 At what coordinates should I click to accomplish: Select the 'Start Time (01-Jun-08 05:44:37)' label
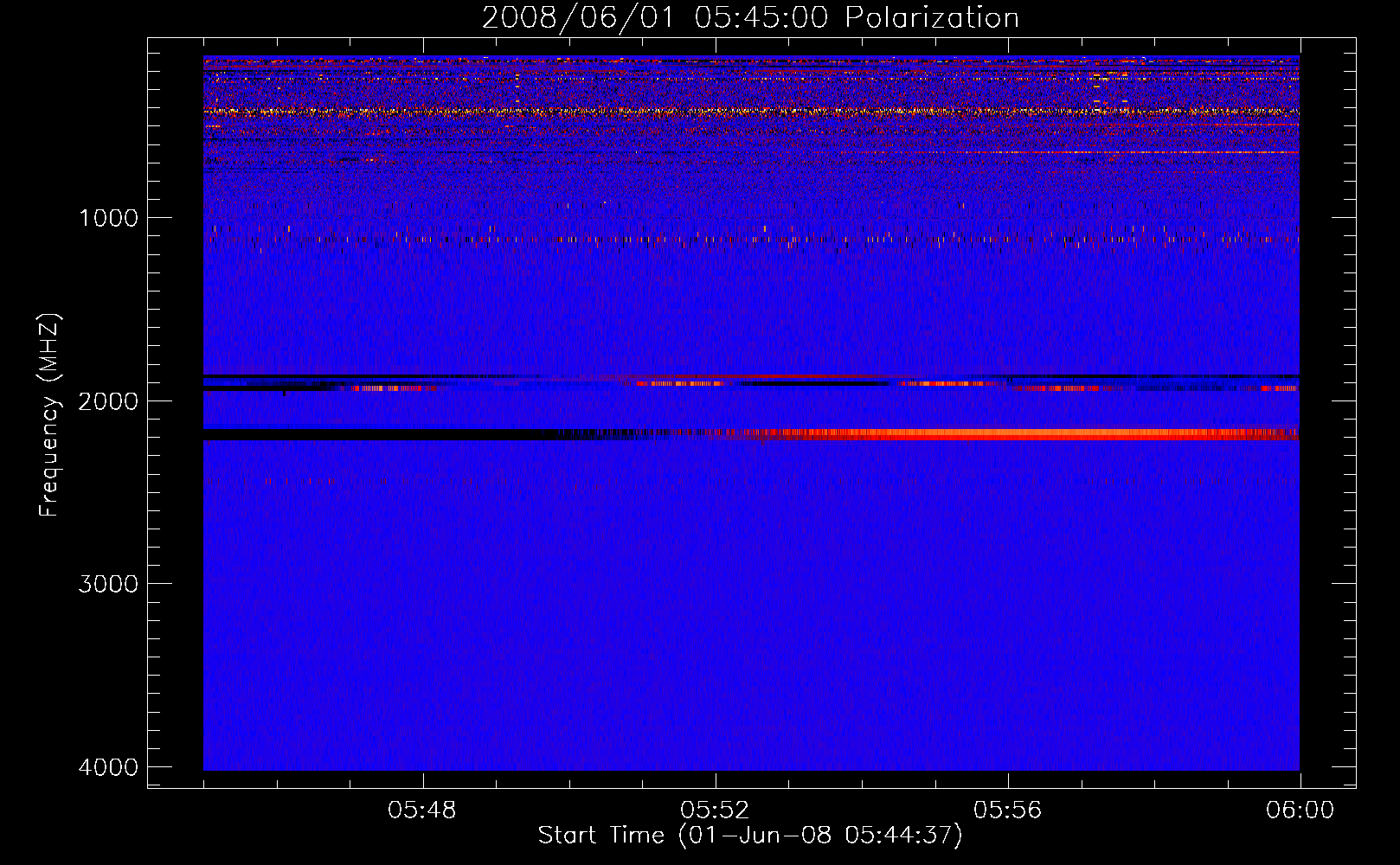pos(750,836)
